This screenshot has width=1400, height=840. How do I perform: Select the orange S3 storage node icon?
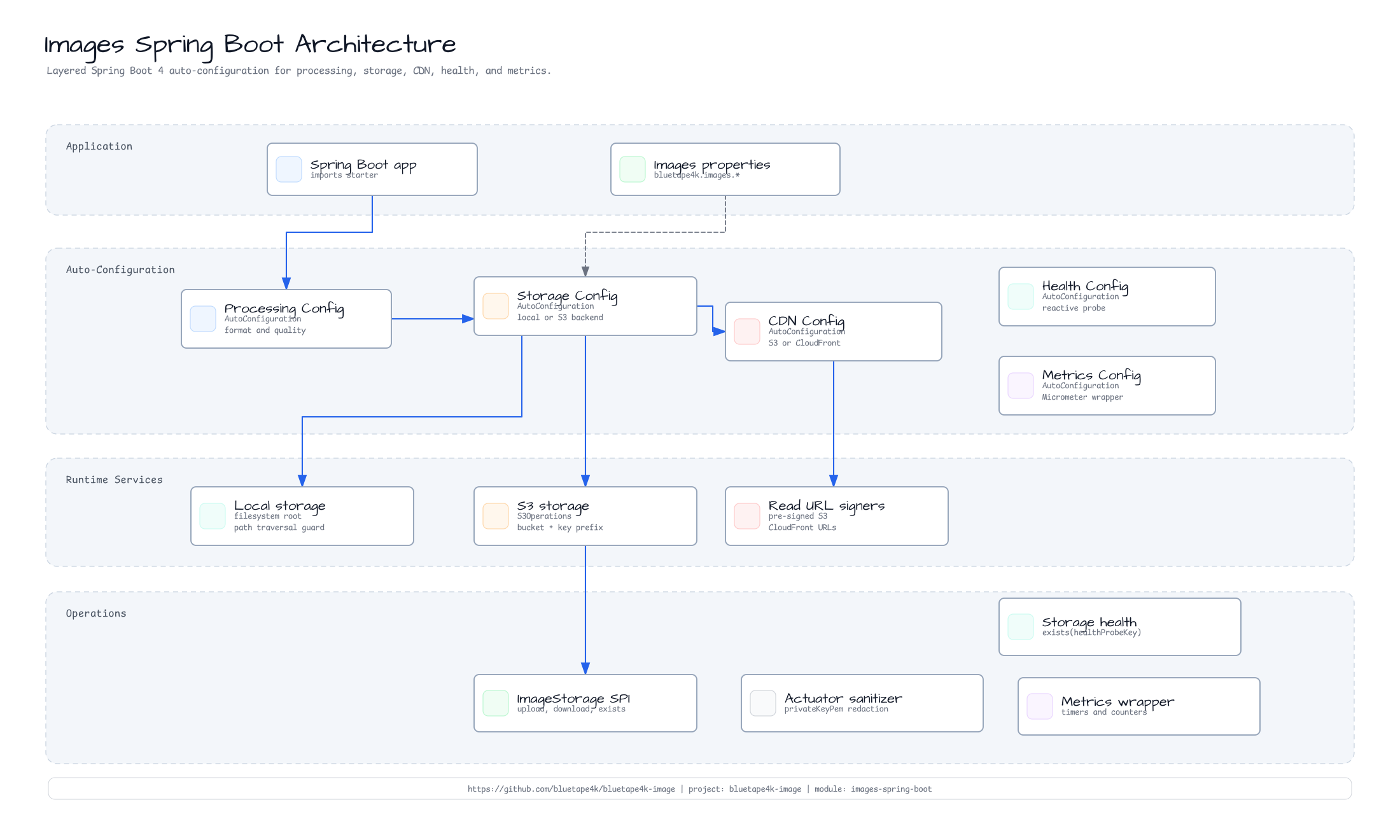coord(496,516)
